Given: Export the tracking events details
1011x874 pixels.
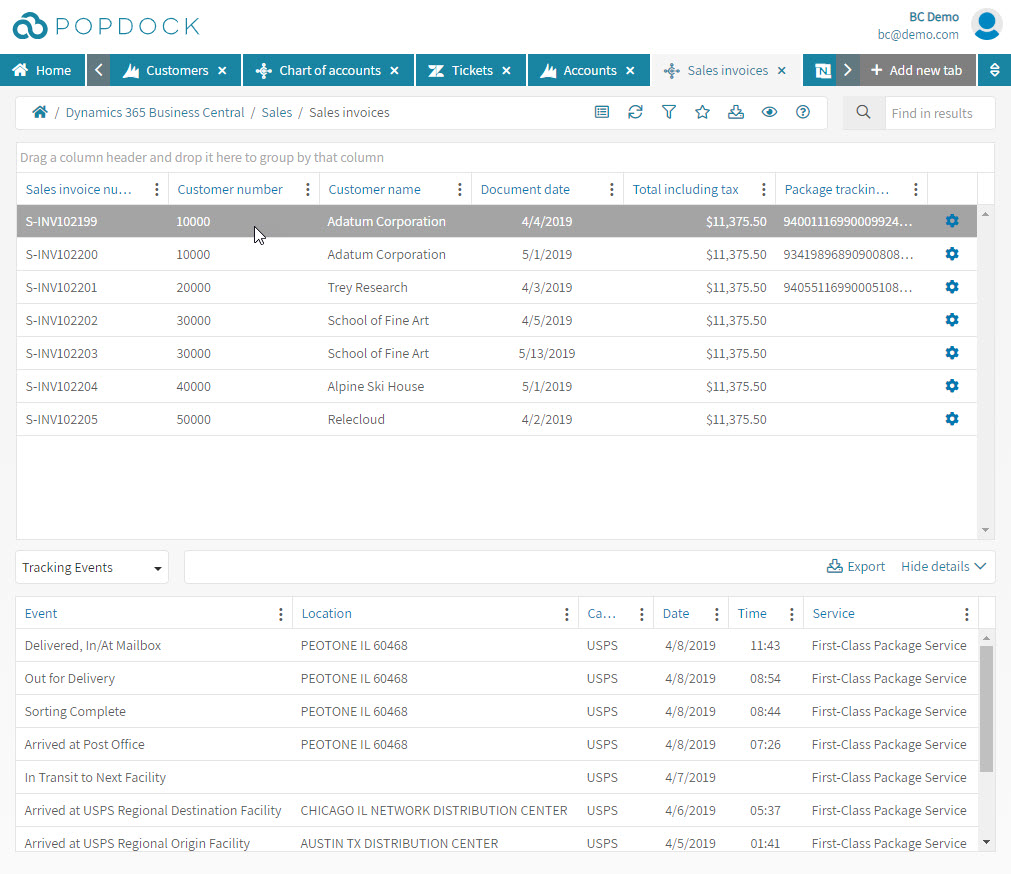Looking at the screenshot, I should click(x=856, y=567).
